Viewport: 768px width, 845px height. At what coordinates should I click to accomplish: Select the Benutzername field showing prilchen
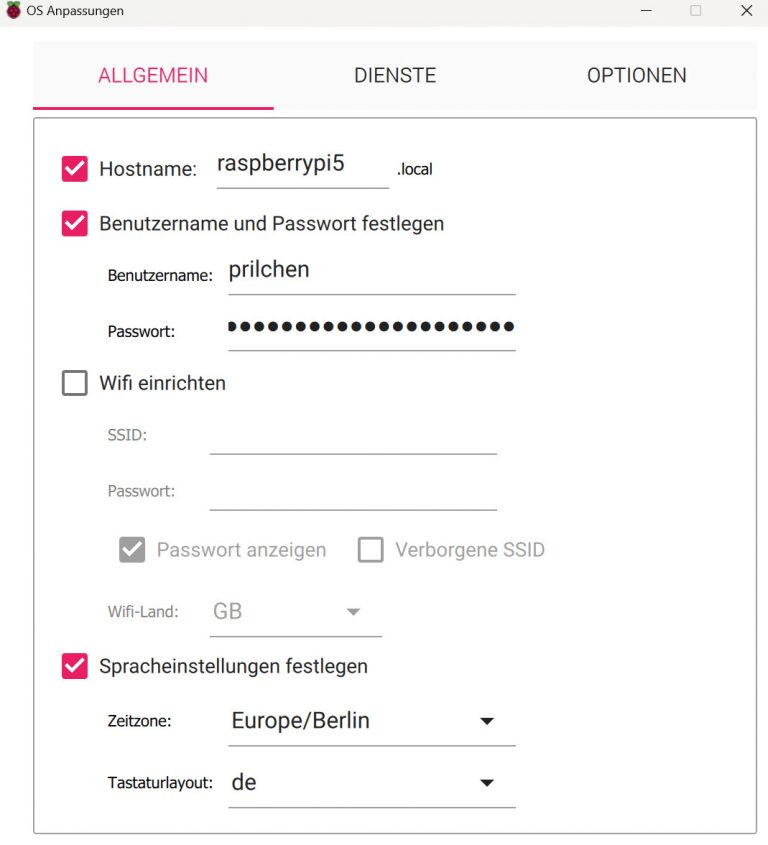(x=370, y=270)
